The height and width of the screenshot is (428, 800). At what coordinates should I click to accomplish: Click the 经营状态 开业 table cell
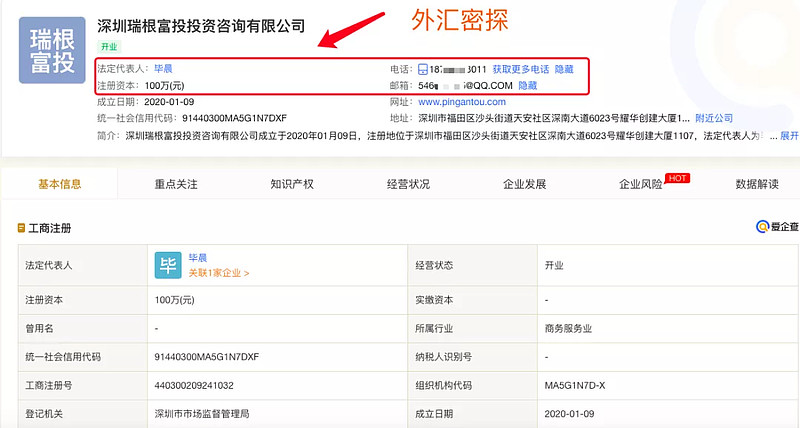point(669,265)
